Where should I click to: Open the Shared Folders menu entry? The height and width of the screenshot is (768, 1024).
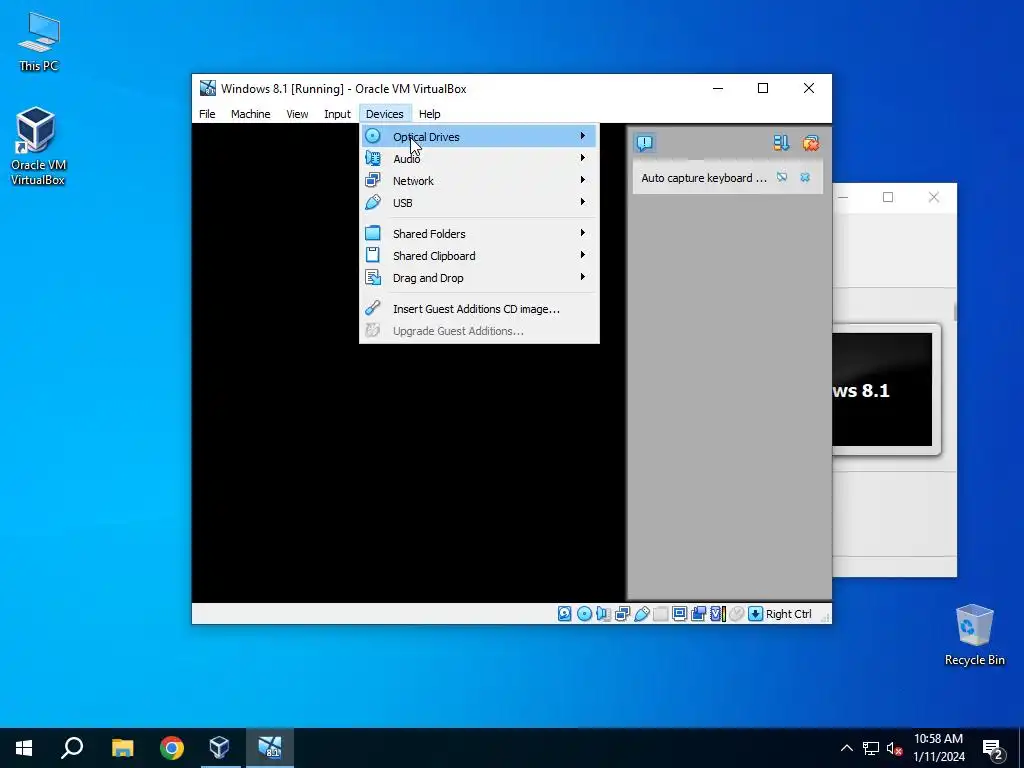(479, 234)
